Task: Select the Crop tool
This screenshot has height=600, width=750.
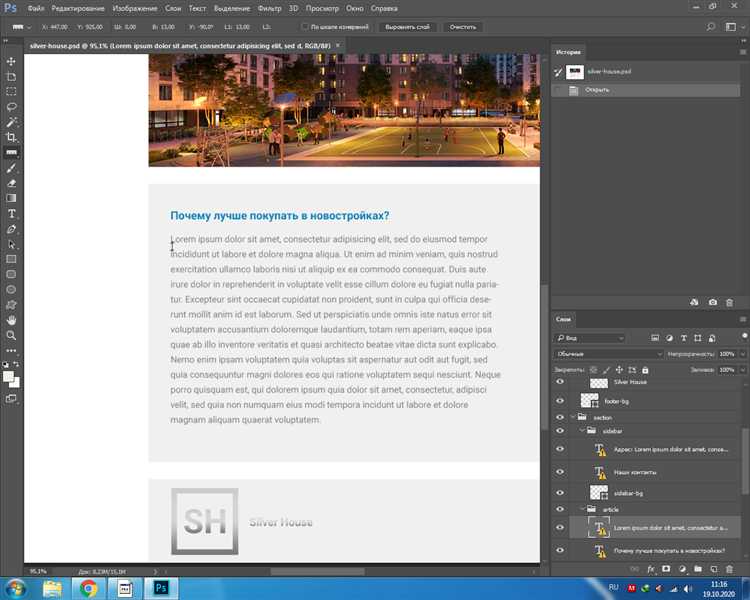Action: point(12,137)
